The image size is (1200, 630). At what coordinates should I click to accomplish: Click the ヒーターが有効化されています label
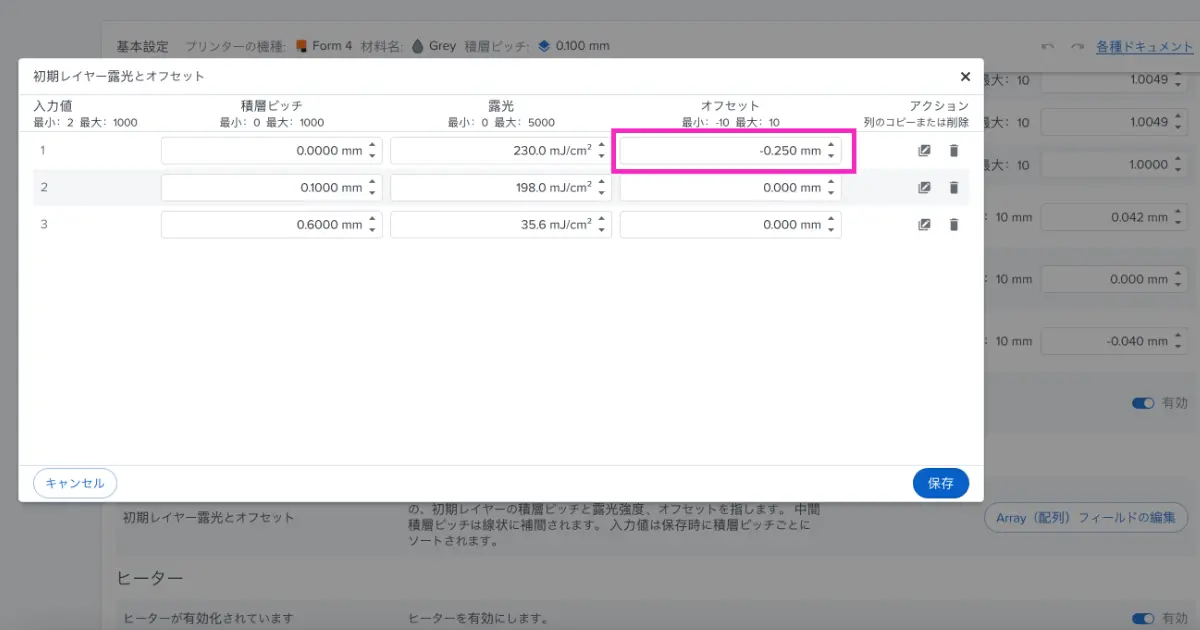208,619
